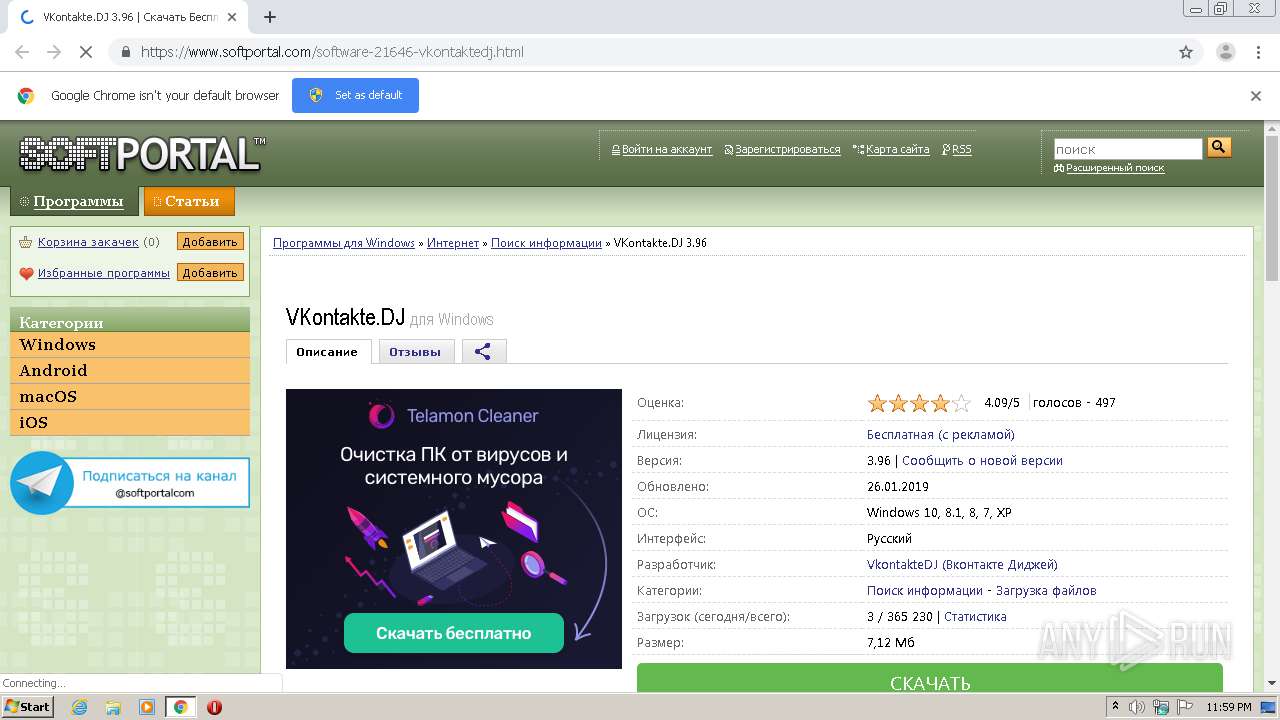Open media player from taskbar

[147, 707]
